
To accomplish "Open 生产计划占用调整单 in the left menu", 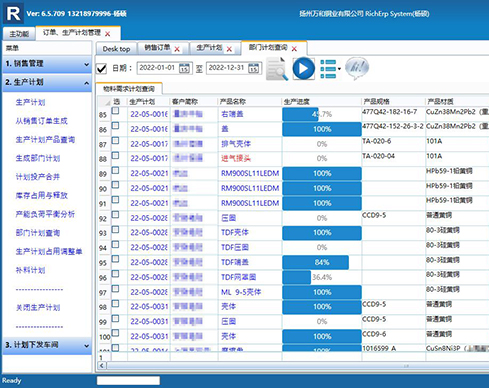I will (x=49, y=251).
